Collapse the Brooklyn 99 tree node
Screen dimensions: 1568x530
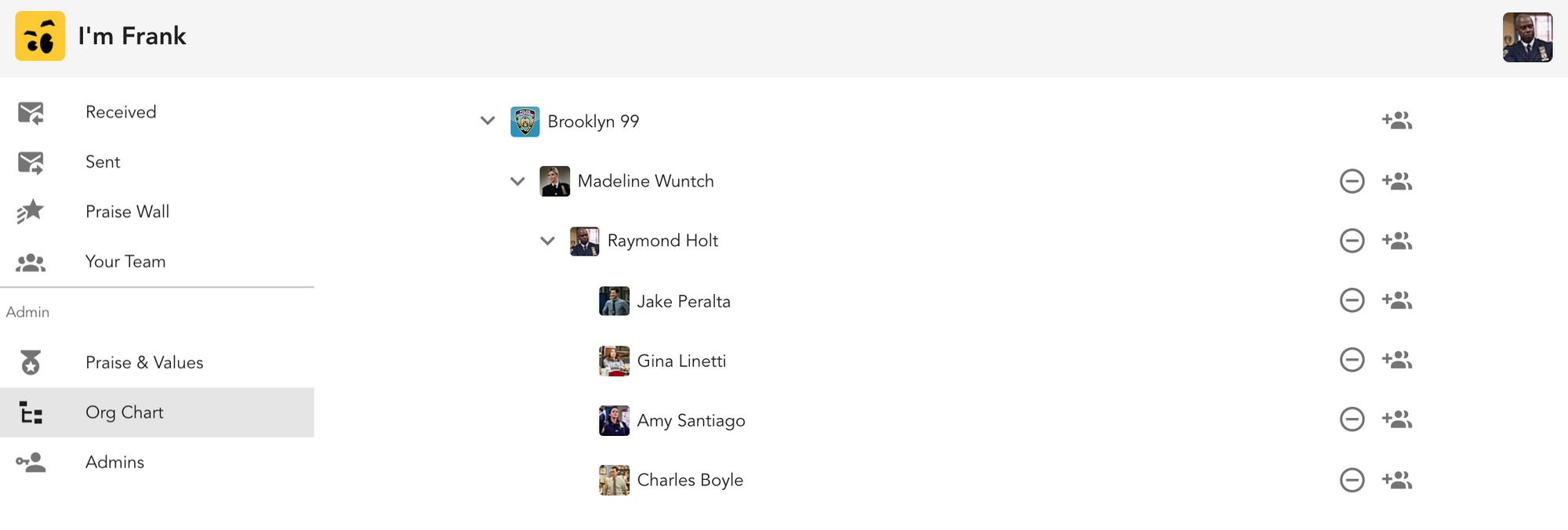click(x=488, y=121)
